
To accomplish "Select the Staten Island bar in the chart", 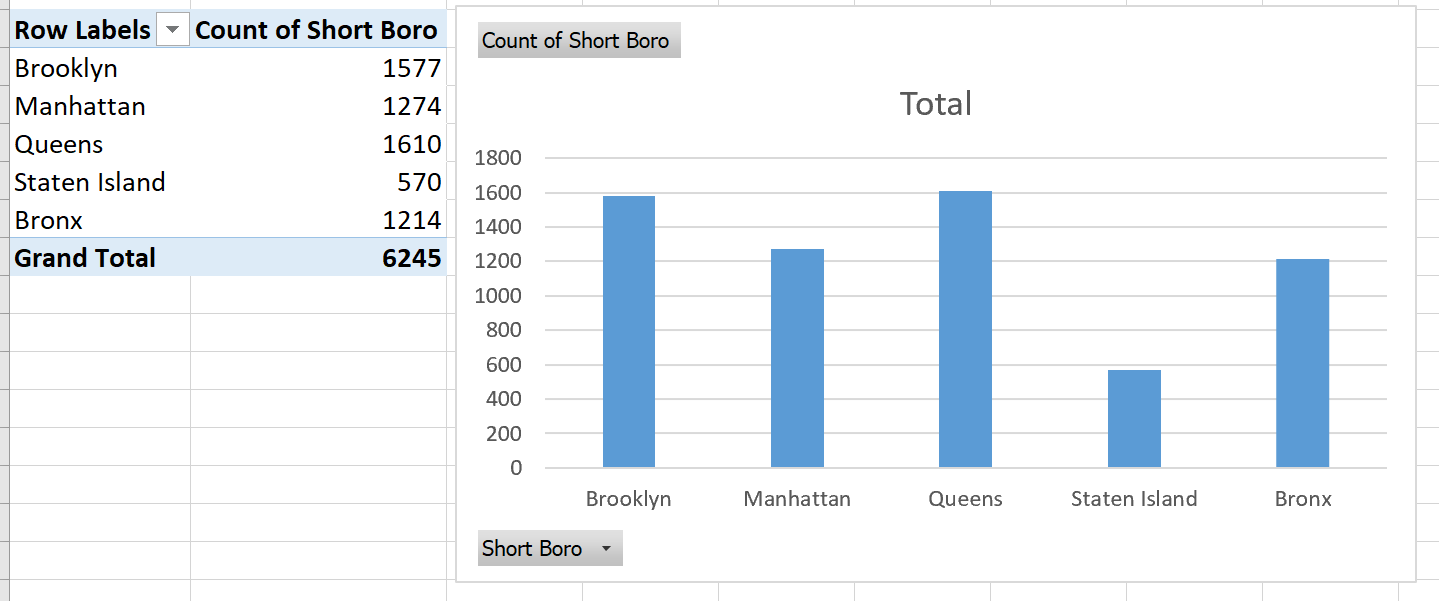I will [1134, 419].
